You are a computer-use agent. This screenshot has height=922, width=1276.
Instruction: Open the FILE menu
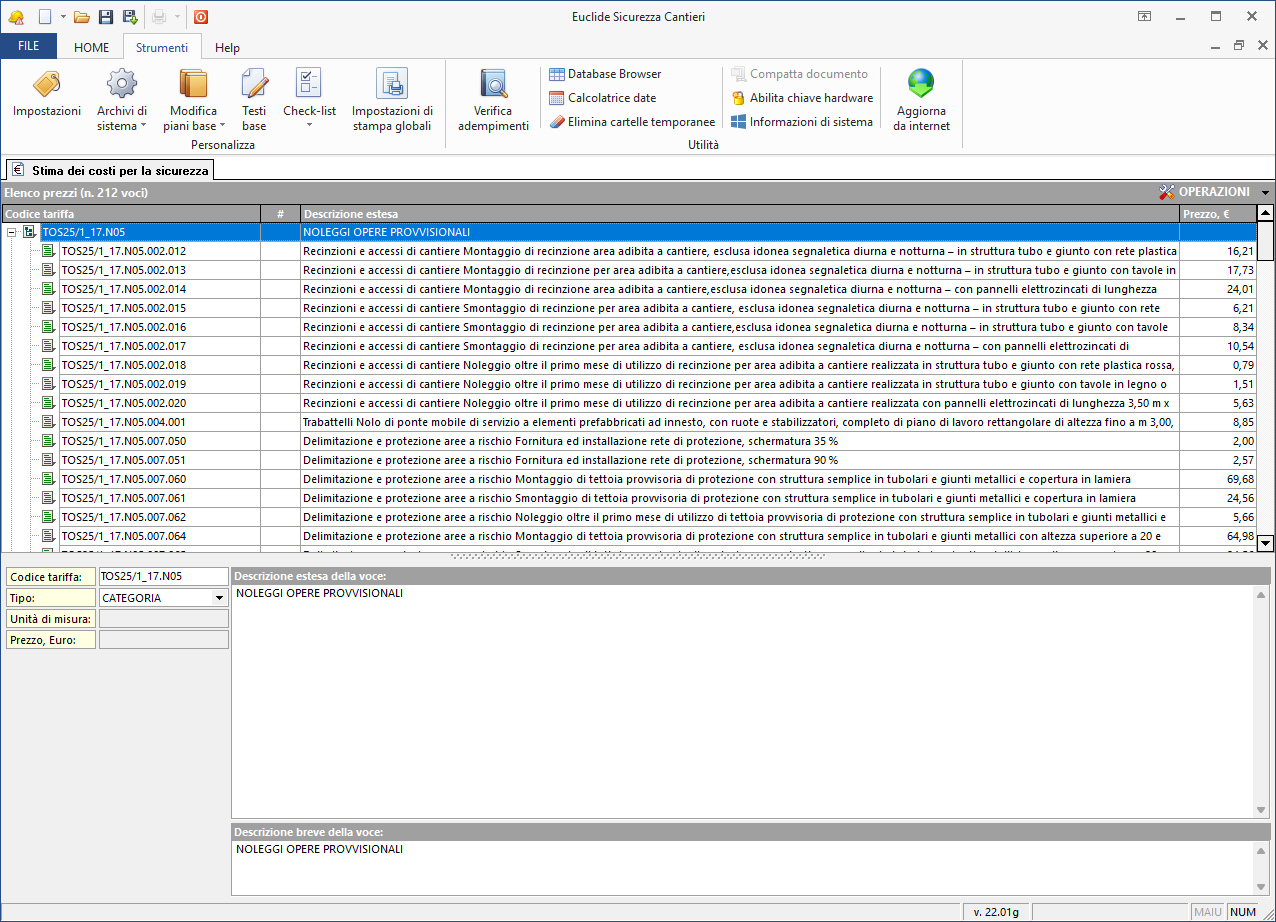click(x=29, y=47)
